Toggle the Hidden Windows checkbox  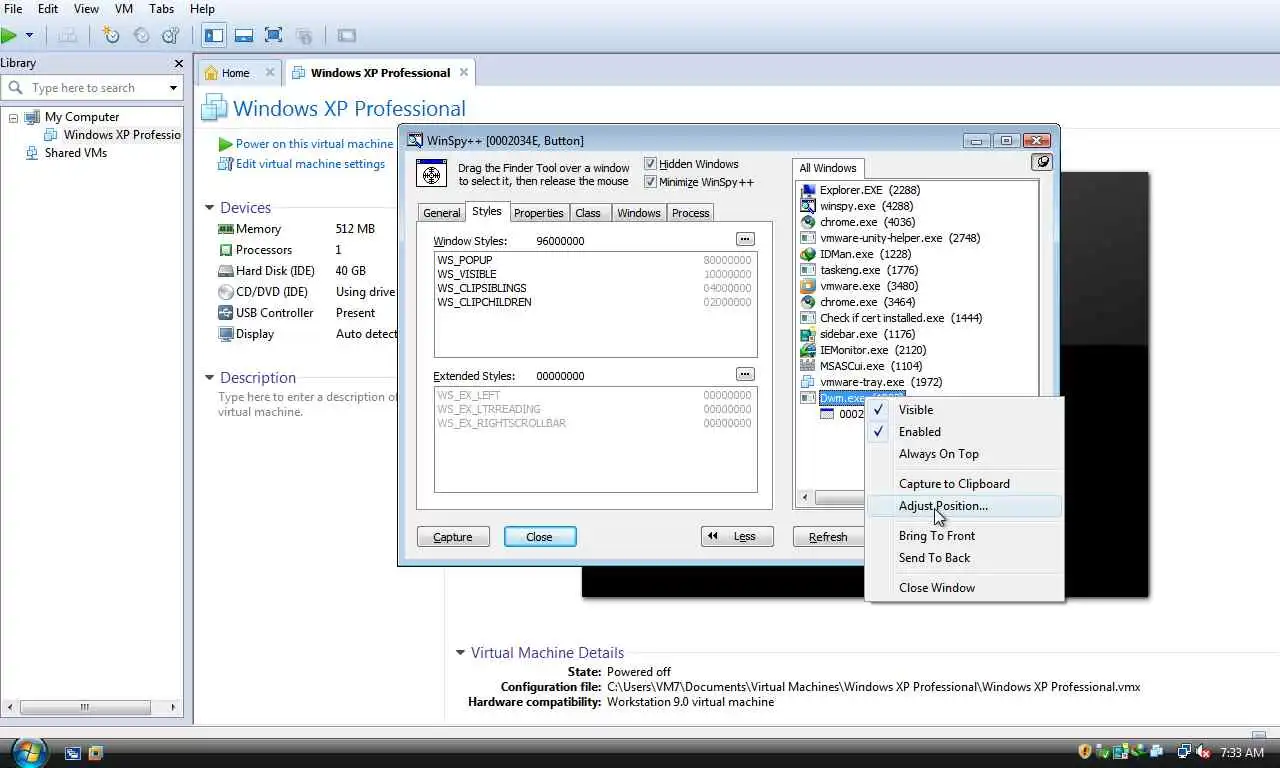tap(650, 164)
